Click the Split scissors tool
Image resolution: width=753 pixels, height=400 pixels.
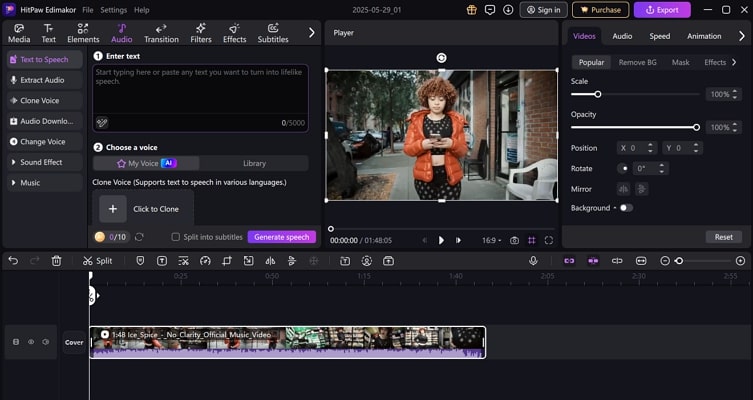(x=97, y=261)
